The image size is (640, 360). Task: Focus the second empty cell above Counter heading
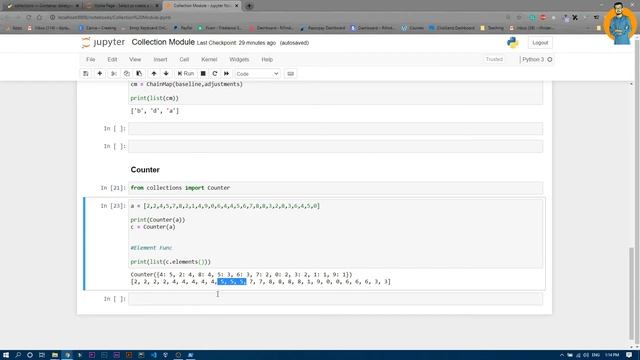(336, 146)
